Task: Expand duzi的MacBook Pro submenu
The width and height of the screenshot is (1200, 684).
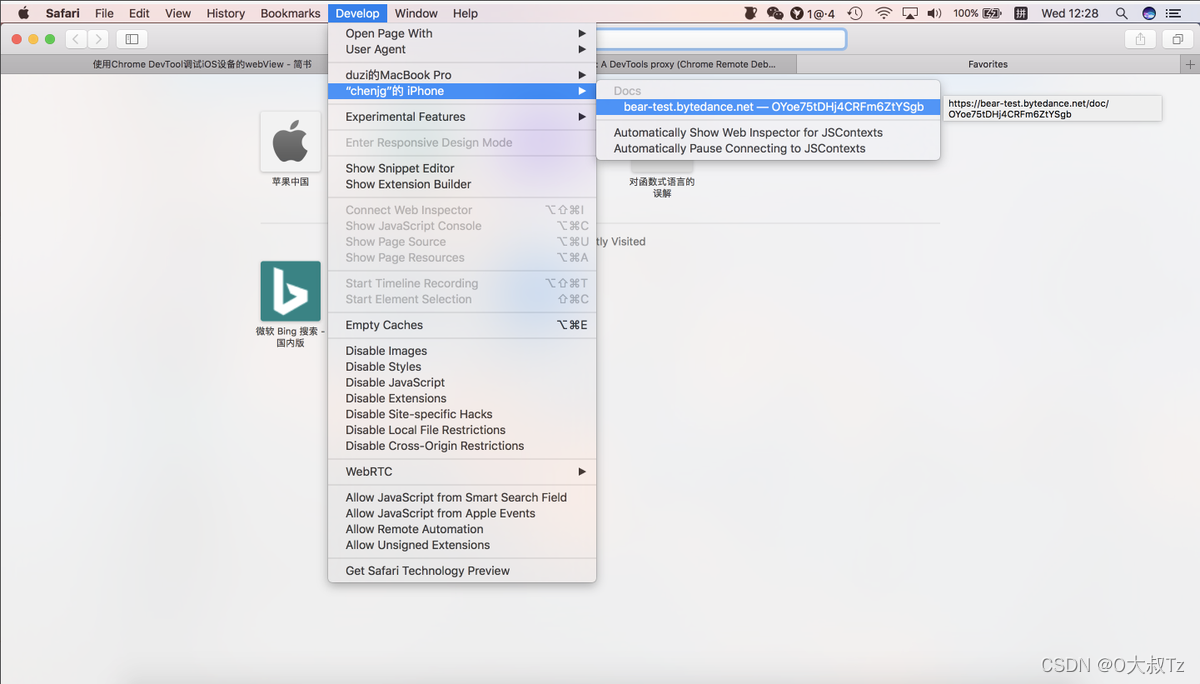Action: pos(463,75)
